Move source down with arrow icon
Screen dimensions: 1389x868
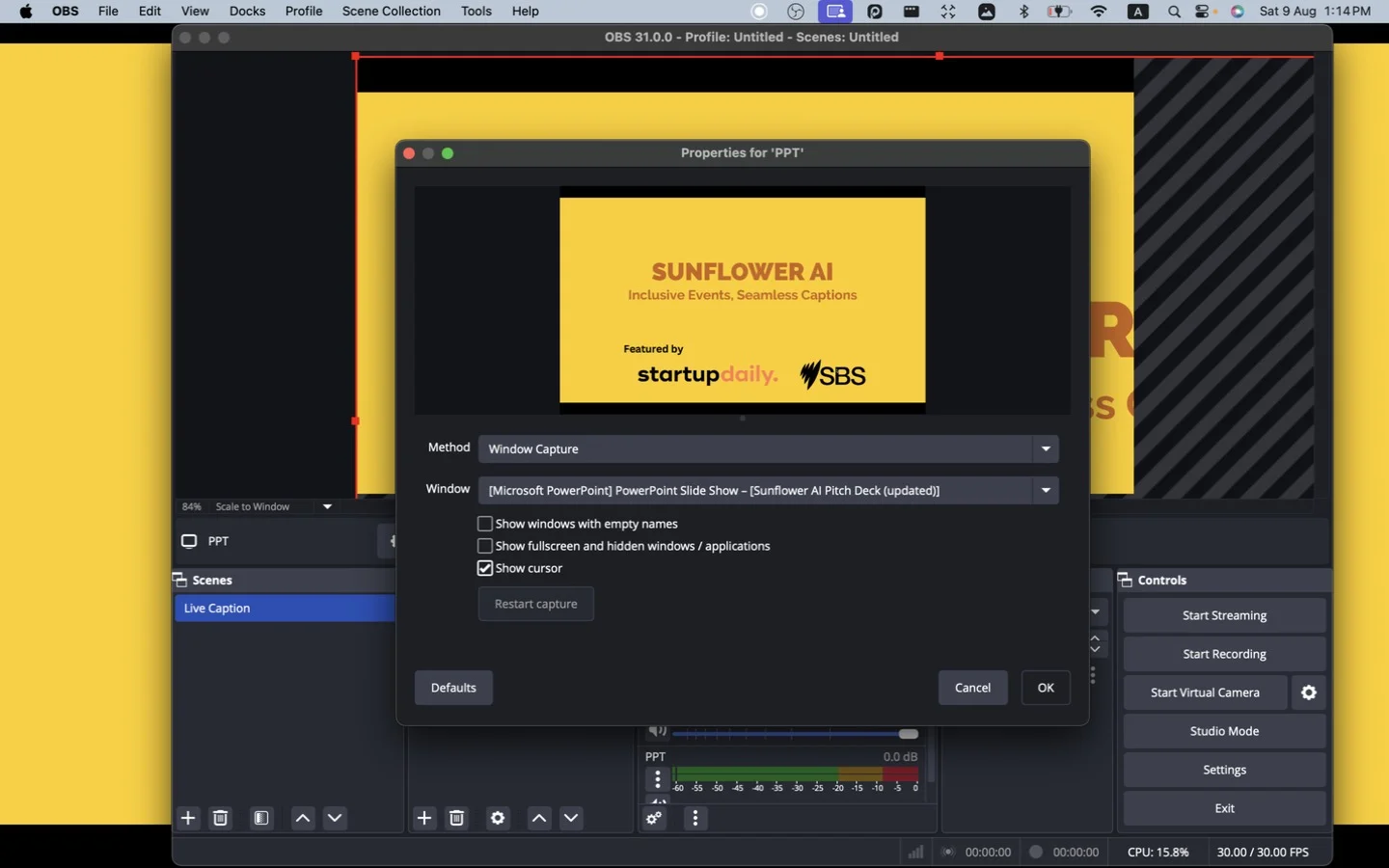tap(571, 818)
